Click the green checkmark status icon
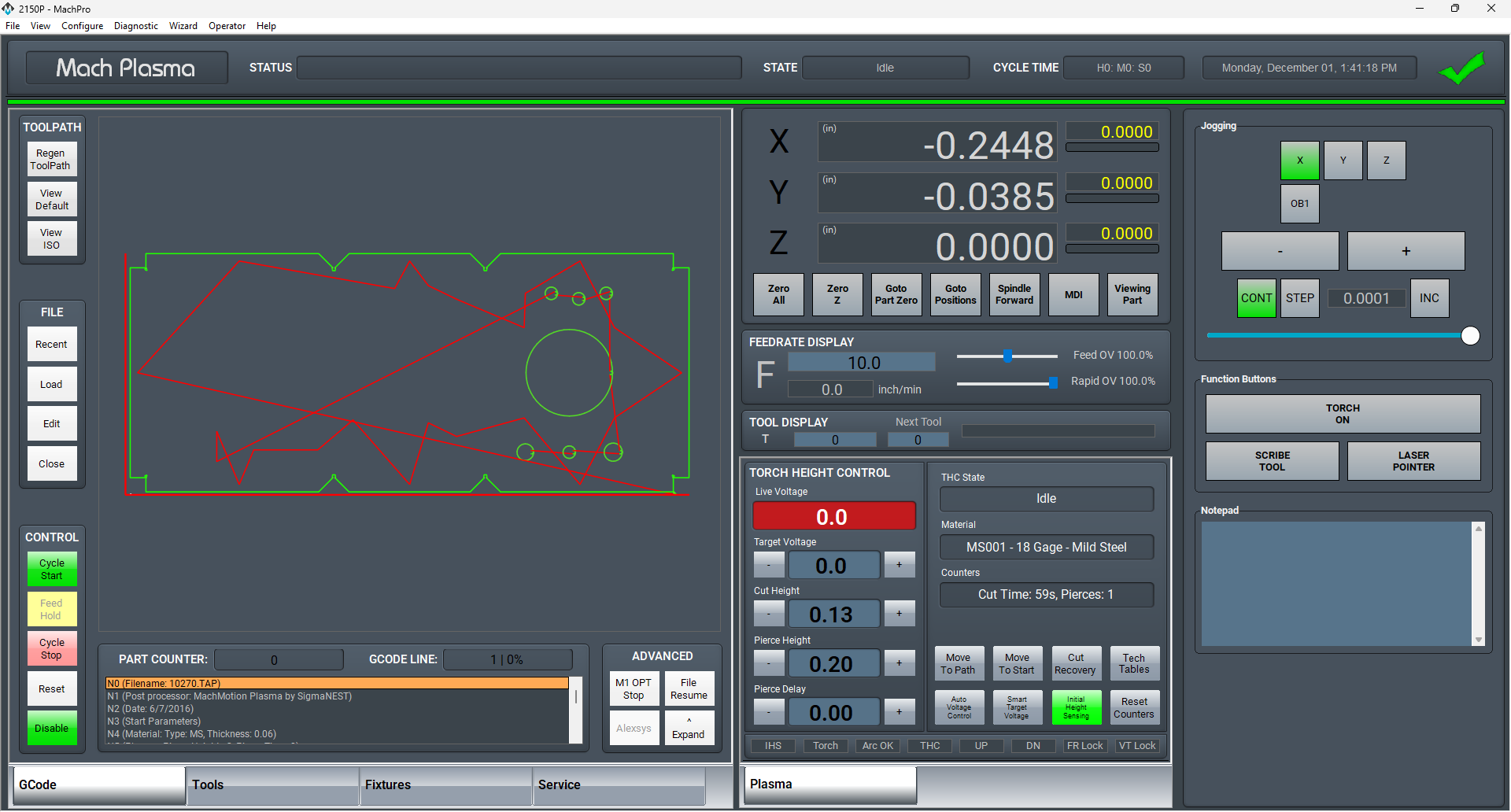Screen dimensions: 1511x812 pyautogui.click(x=1461, y=68)
